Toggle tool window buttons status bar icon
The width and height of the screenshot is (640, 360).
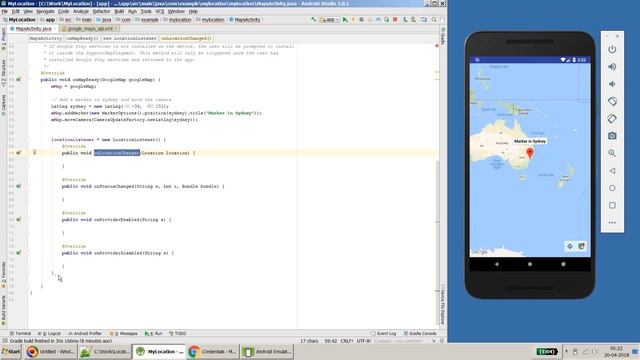(4, 341)
